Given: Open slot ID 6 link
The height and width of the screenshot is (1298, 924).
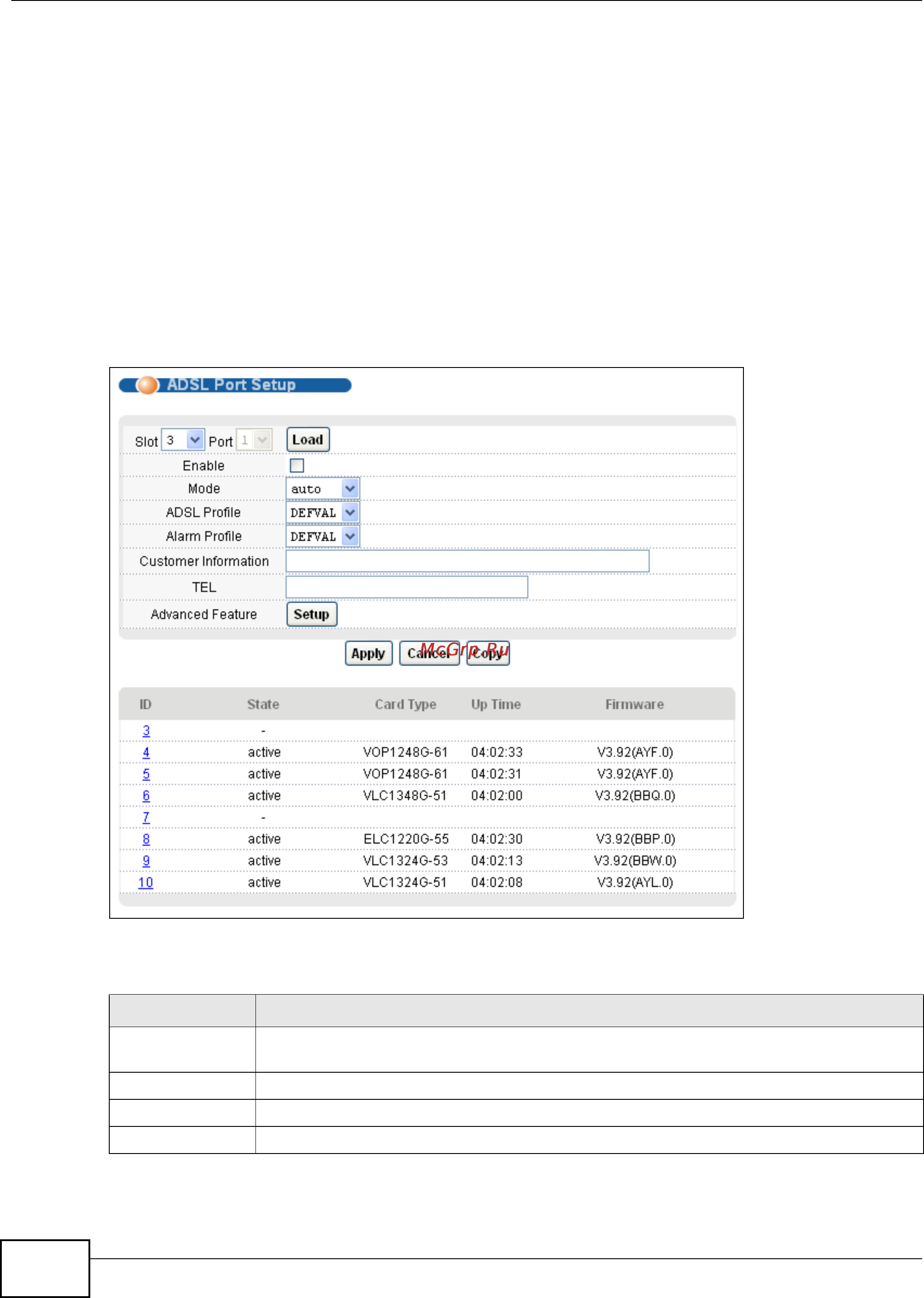Looking at the screenshot, I should pyautogui.click(x=146, y=796).
